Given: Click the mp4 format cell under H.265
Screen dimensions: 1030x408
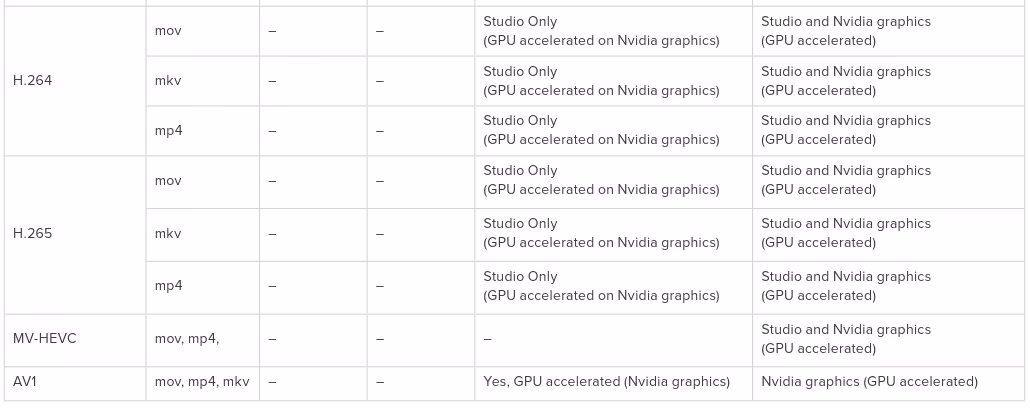Looking at the screenshot, I should [168, 286].
